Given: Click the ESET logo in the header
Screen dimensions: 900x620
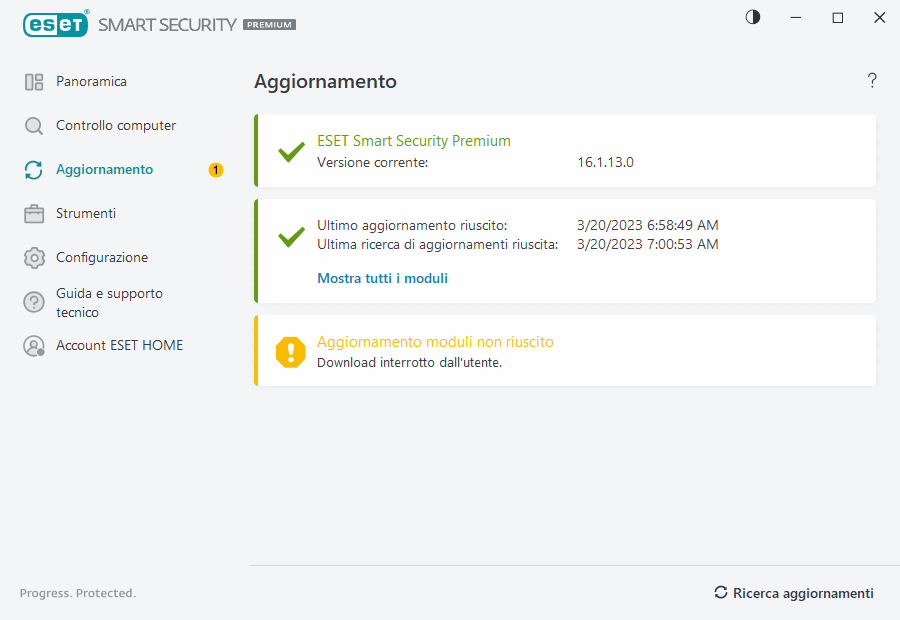Looking at the screenshot, I should pos(55,24).
